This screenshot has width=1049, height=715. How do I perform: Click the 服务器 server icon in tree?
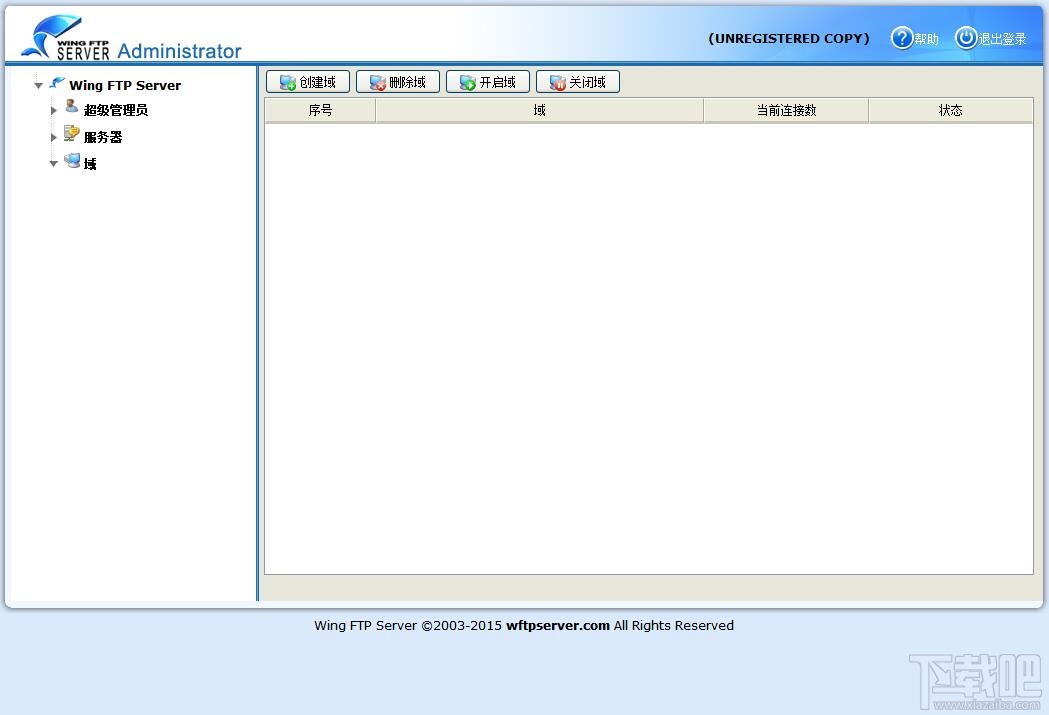(72, 133)
